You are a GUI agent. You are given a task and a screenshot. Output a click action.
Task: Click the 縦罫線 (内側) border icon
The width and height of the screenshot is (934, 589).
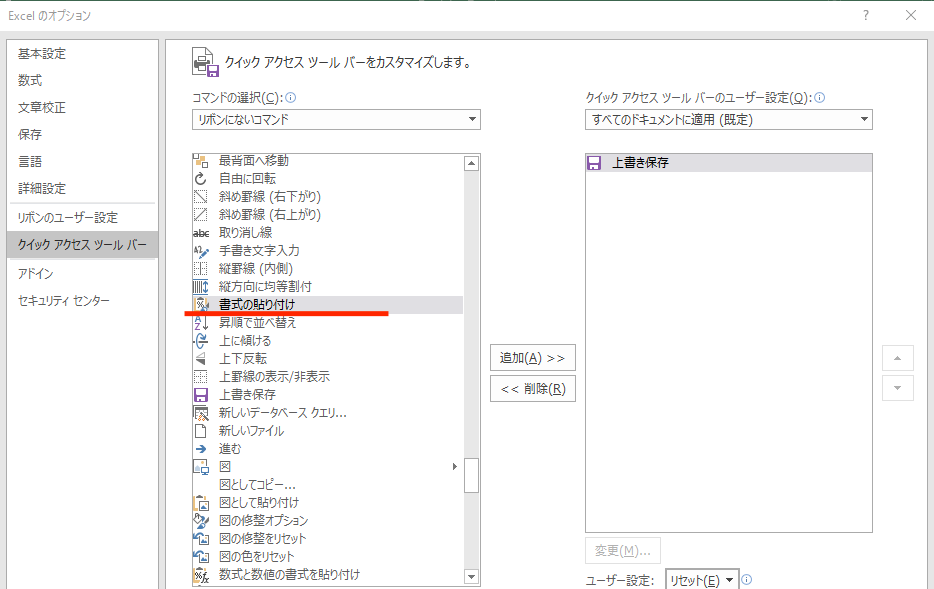tap(201, 269)
